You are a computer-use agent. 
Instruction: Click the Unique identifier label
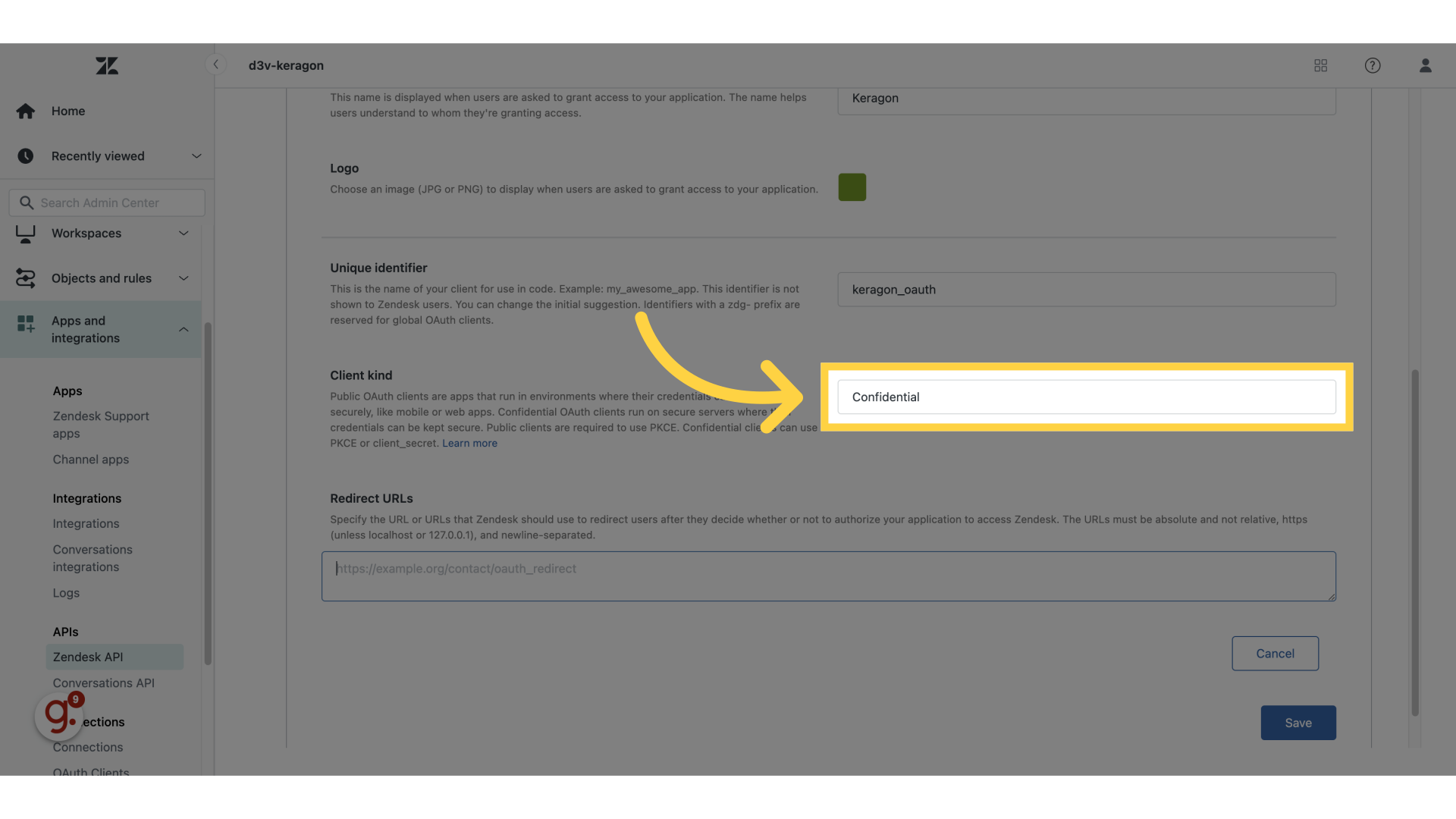pos(378,268)
